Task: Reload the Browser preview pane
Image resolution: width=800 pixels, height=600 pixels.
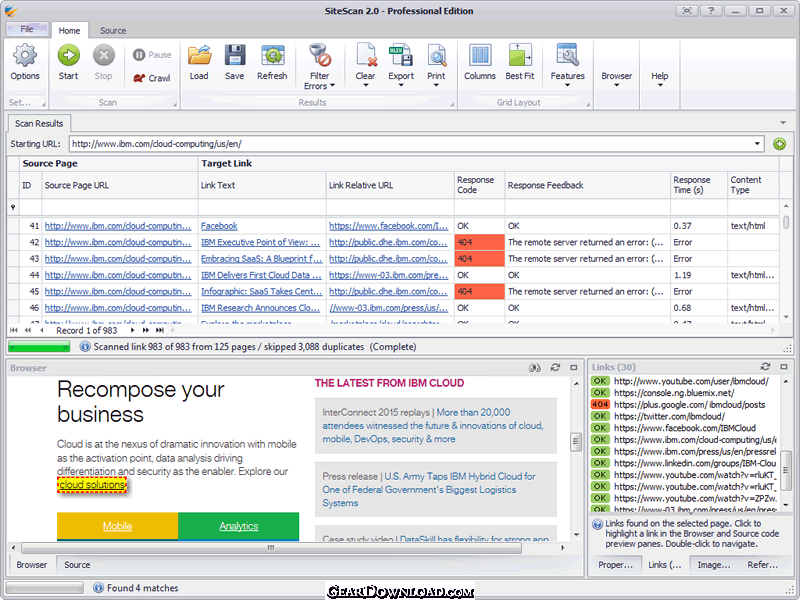Action: (x=555, y=367)
